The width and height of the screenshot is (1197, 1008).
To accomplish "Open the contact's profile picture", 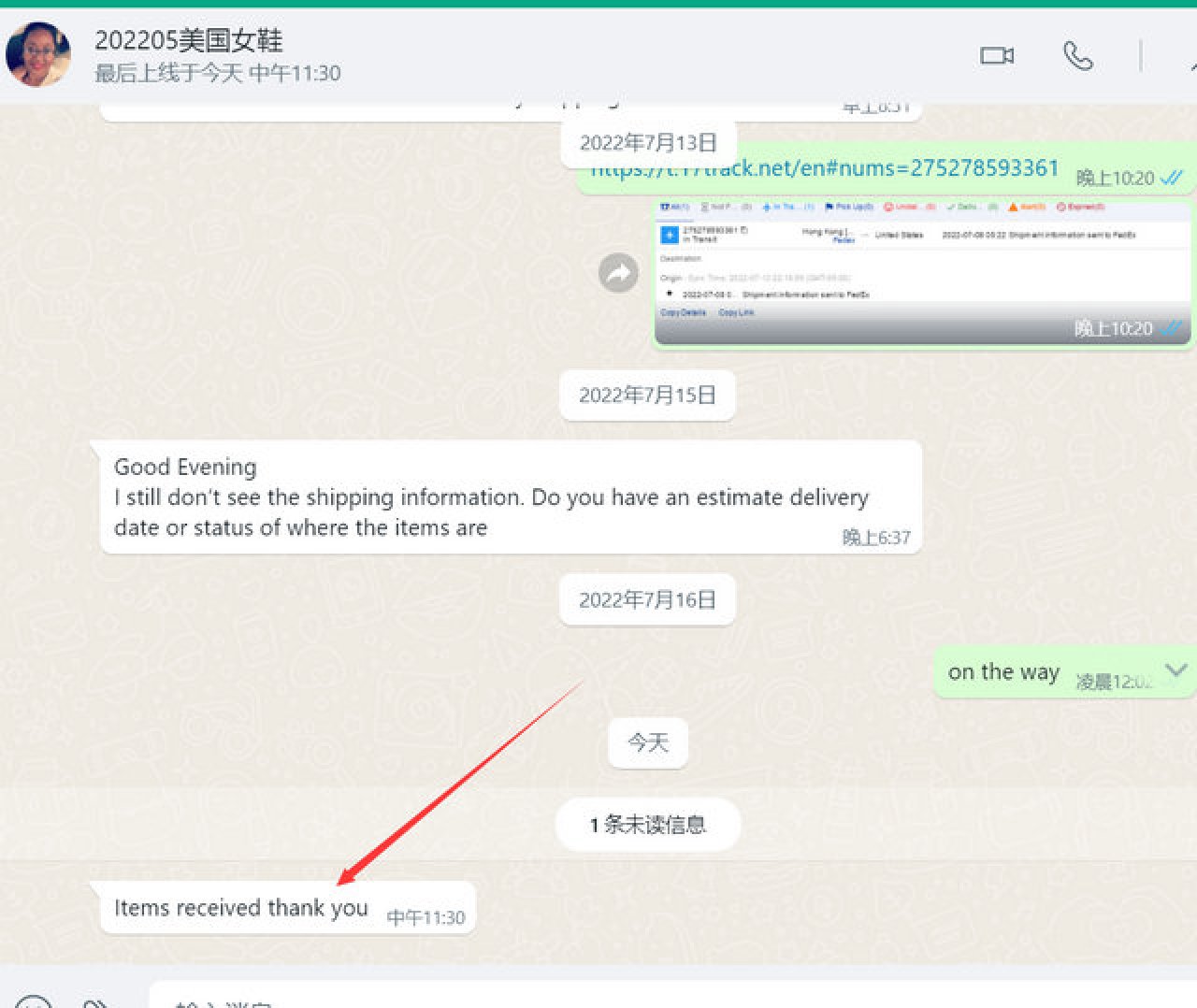I will coord(38,54).
